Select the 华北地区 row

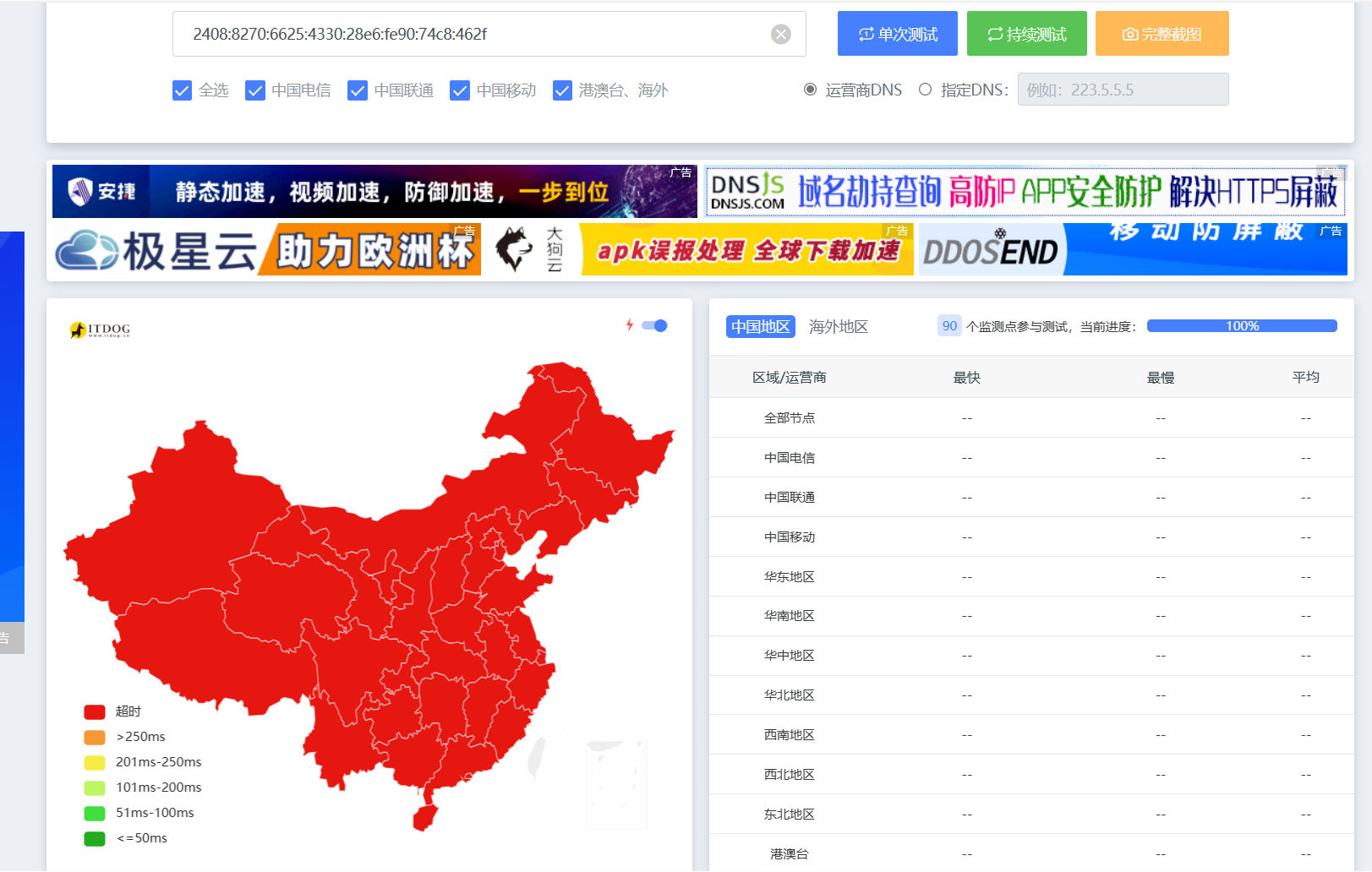click(x=1031, y=695)
